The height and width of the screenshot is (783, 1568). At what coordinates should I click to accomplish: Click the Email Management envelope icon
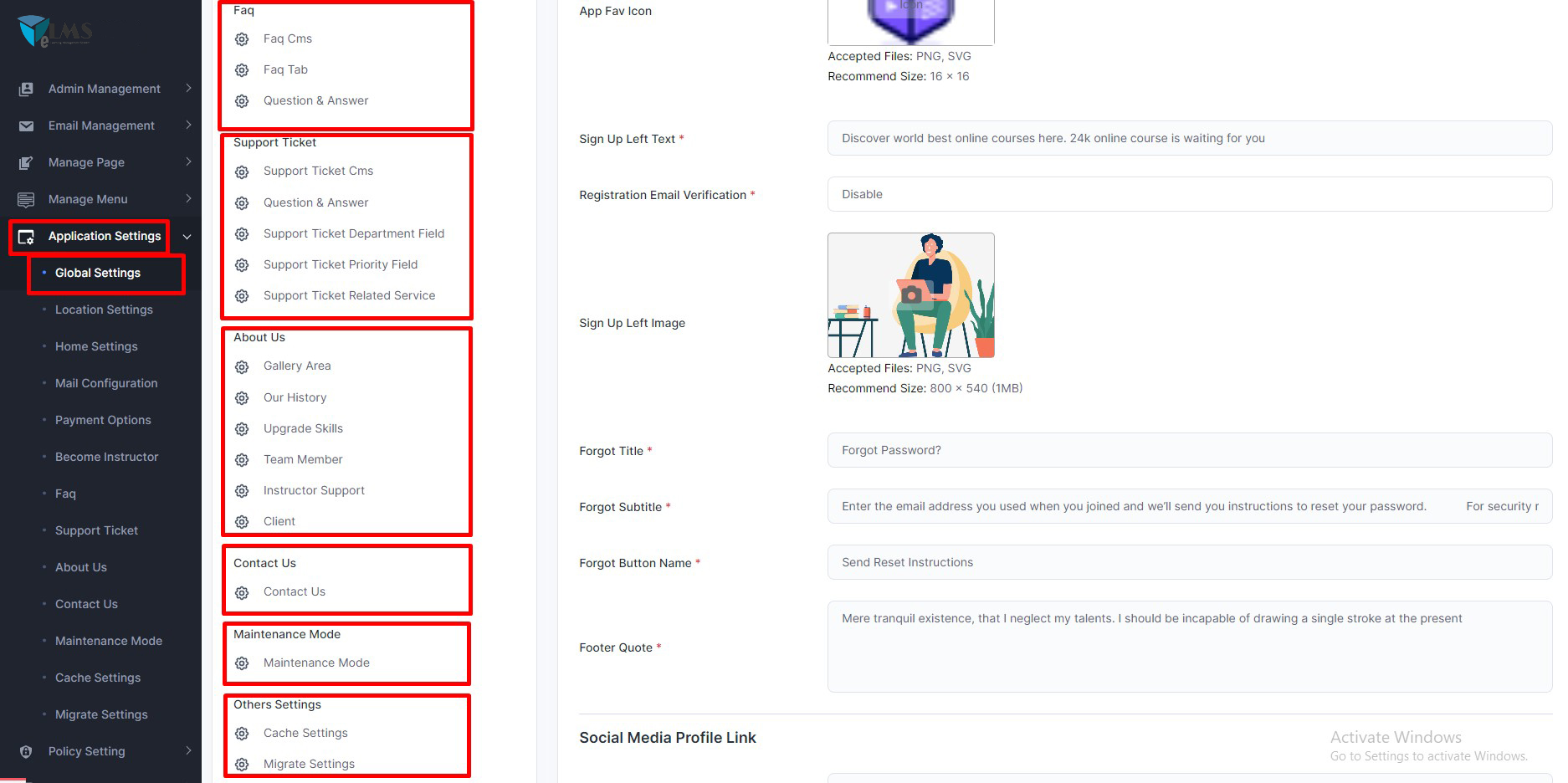pos(26,125)
